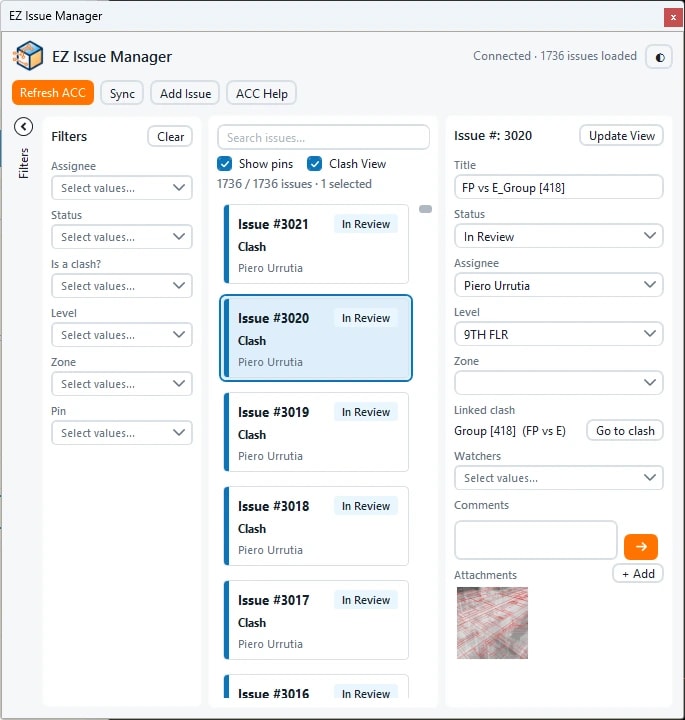Click the Go to clash button
This screenshot has height=720, width=685.
point(625,431)
